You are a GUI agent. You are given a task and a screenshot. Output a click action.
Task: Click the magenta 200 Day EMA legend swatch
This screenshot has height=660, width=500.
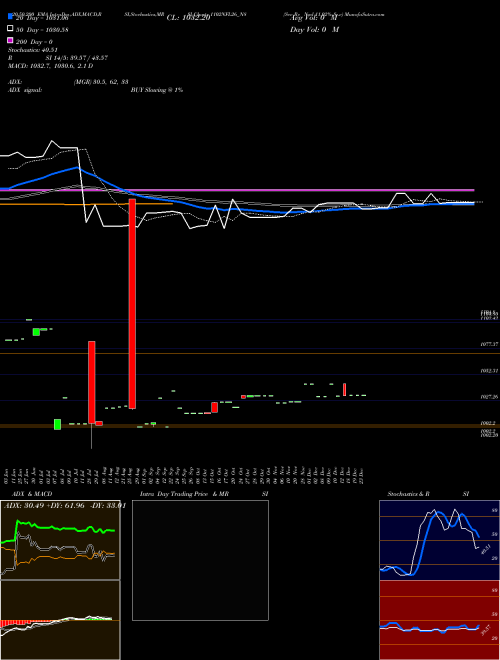[11, 40]
